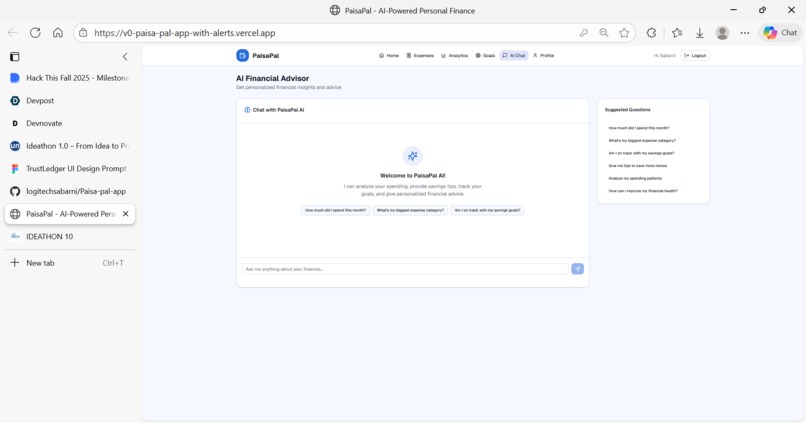Viewport: 806px width, 423px height.
Task: Select the PaisaPal AI-Powered tab in the sidebar
Action: pos(70,214)
